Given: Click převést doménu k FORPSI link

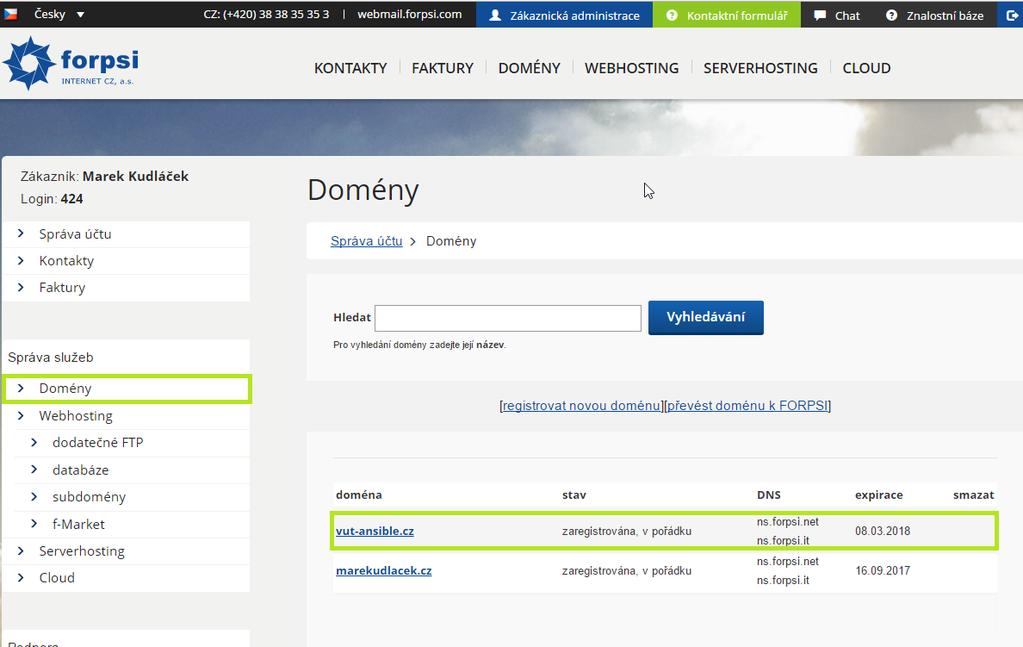Looking at the screenshot, I should pyautogui.click(x=747, y=406).
